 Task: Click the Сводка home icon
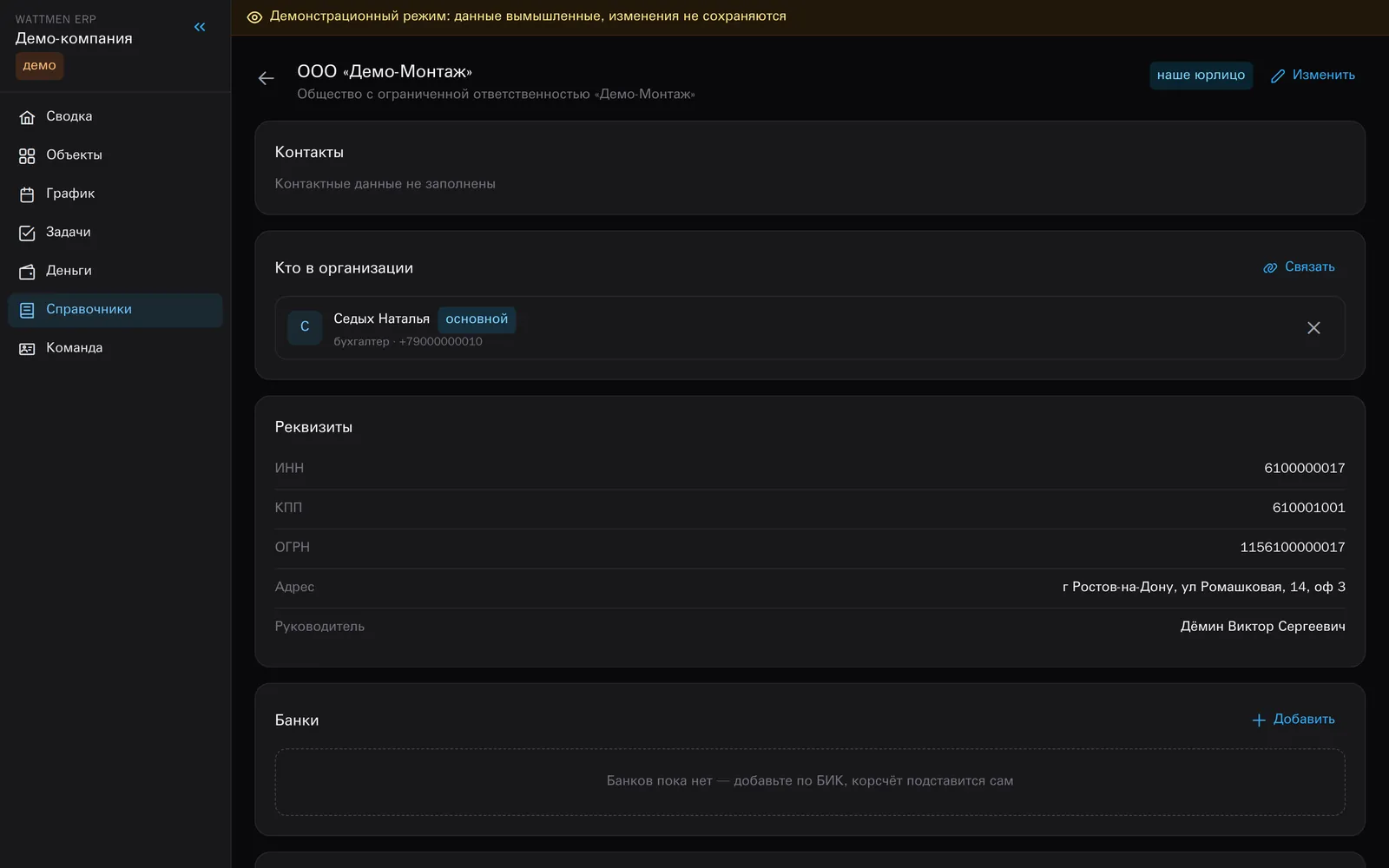27,117
